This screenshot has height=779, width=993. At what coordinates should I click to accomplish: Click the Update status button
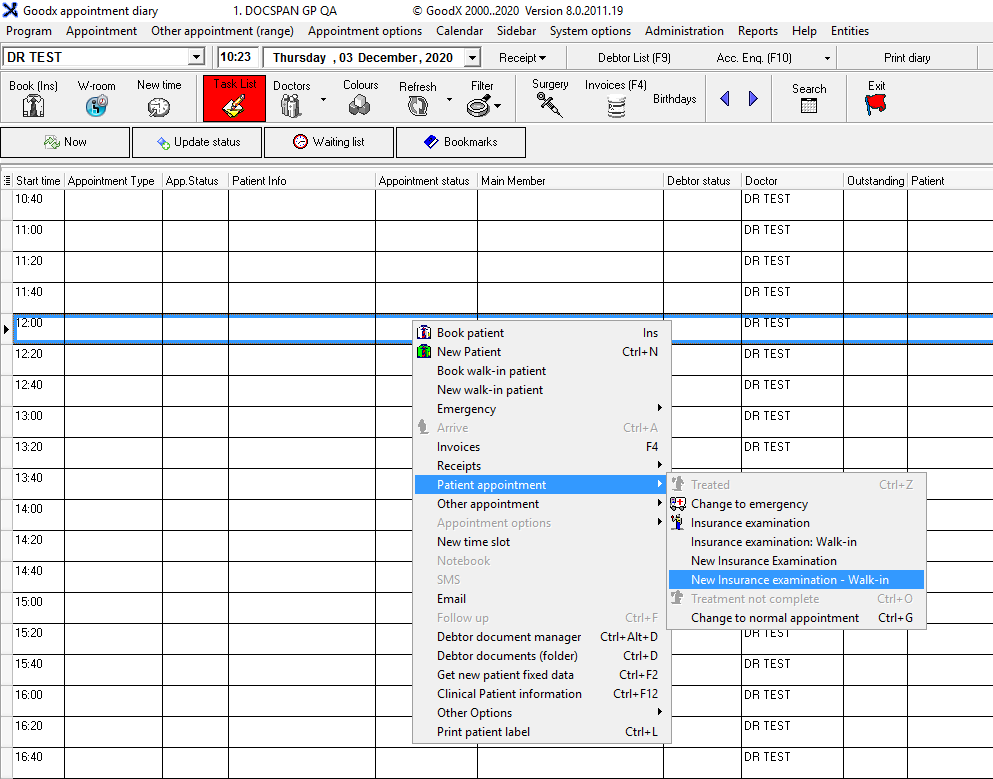198,142
